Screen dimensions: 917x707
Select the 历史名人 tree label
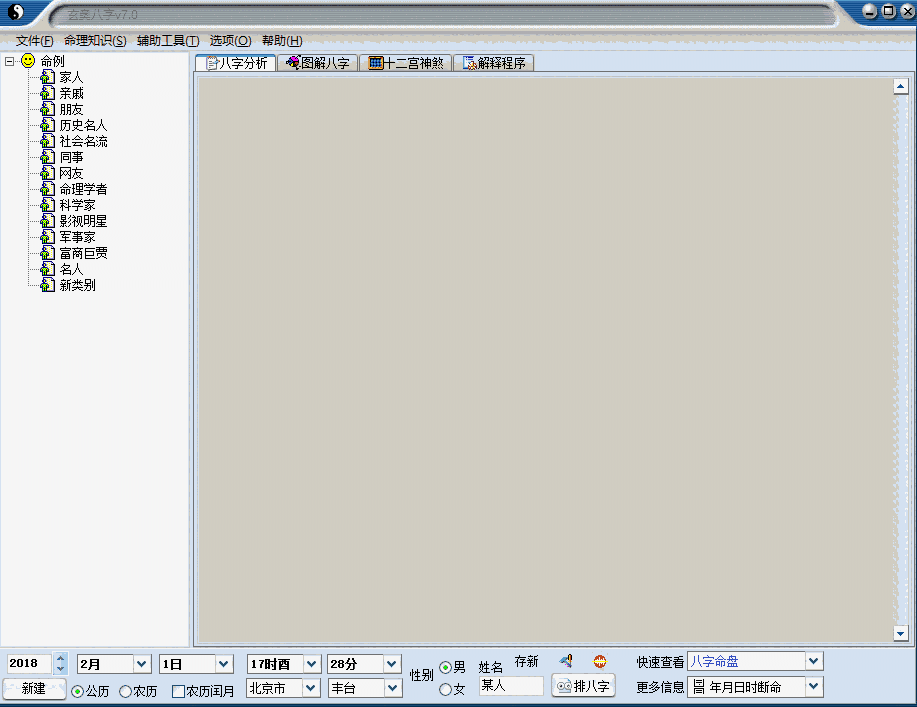point(83,125)
